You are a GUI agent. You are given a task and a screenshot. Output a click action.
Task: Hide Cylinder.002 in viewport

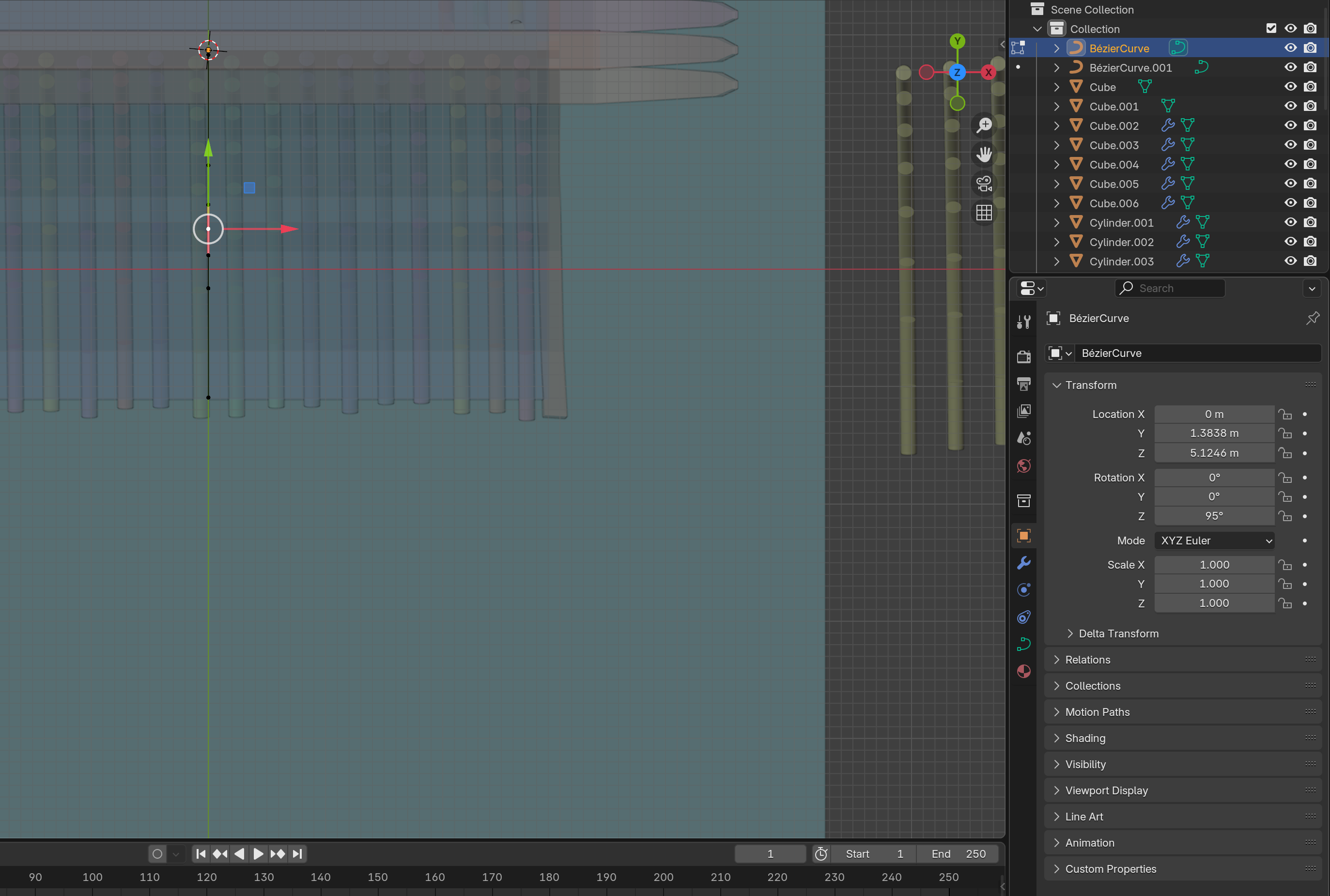(1291, 242)
